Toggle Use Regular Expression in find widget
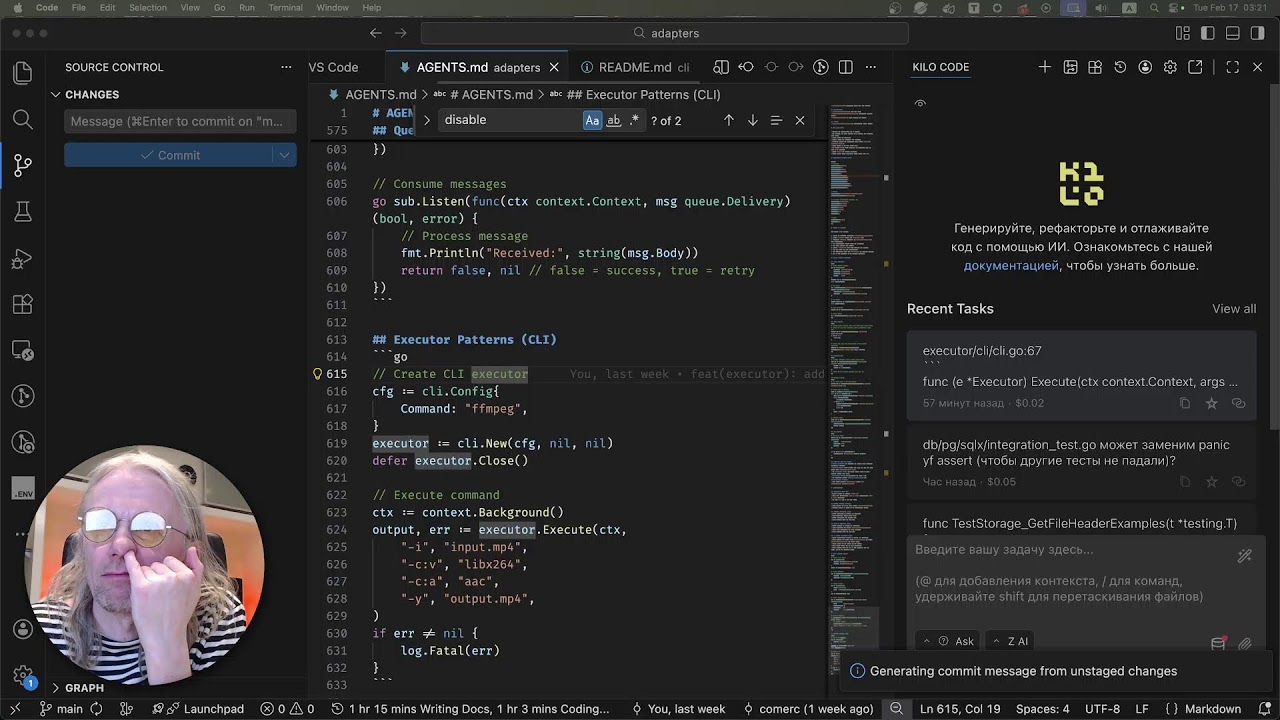The width and height of the screenshot is (1280, 720). (634, 120)
